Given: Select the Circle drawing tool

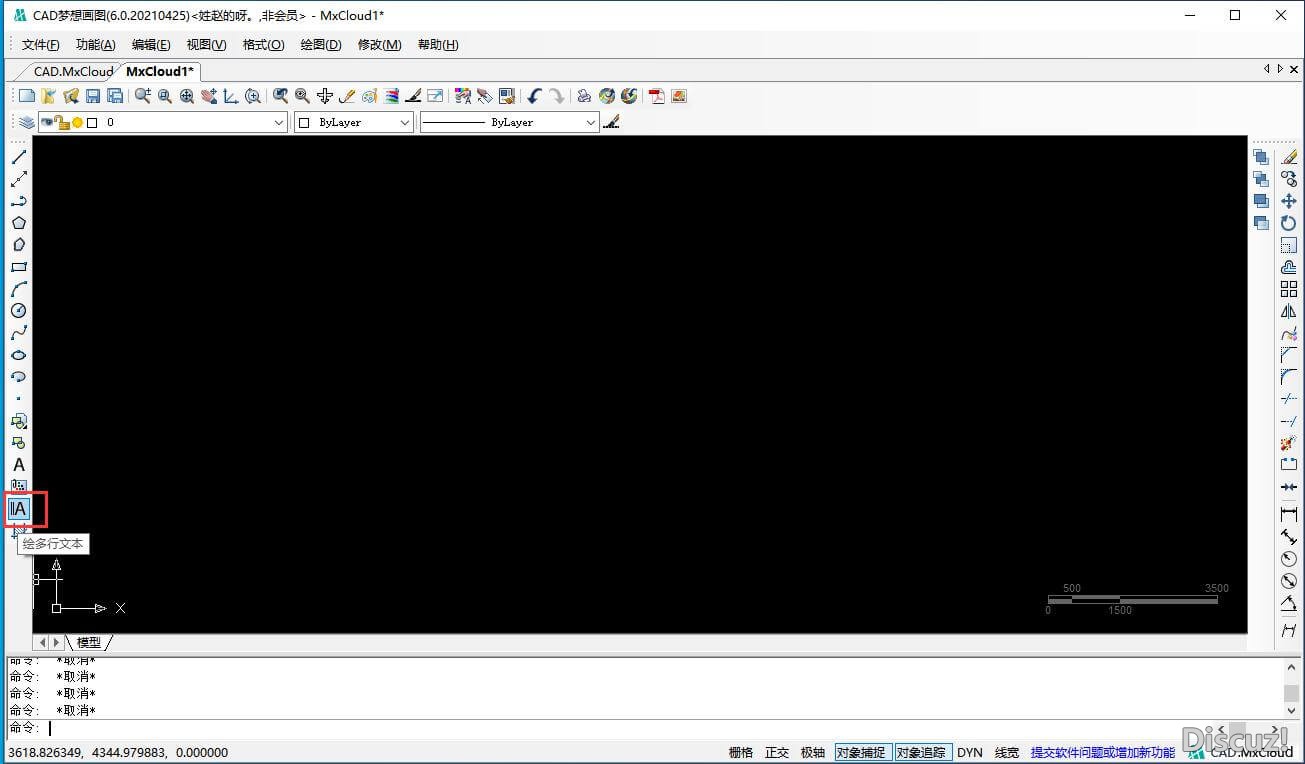Looking at the screenshot, I should coord(19,311).
